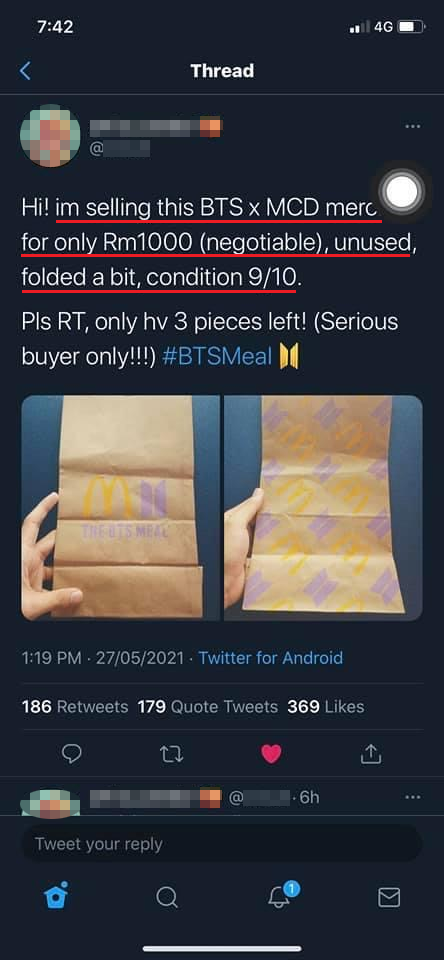This screenshot has width=444, height=960.
Task: Switch to the Search tab
Action: coord(167,898)
